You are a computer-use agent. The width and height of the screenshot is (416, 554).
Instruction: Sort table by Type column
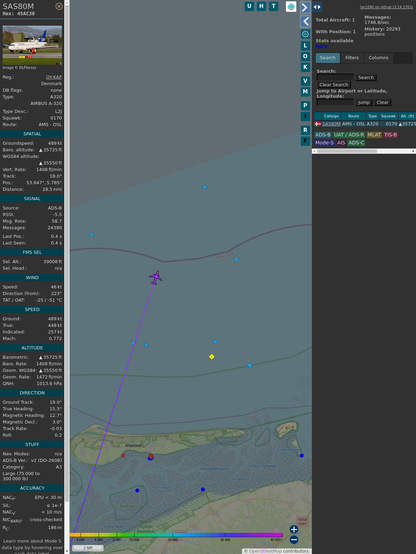click(373, 116)
